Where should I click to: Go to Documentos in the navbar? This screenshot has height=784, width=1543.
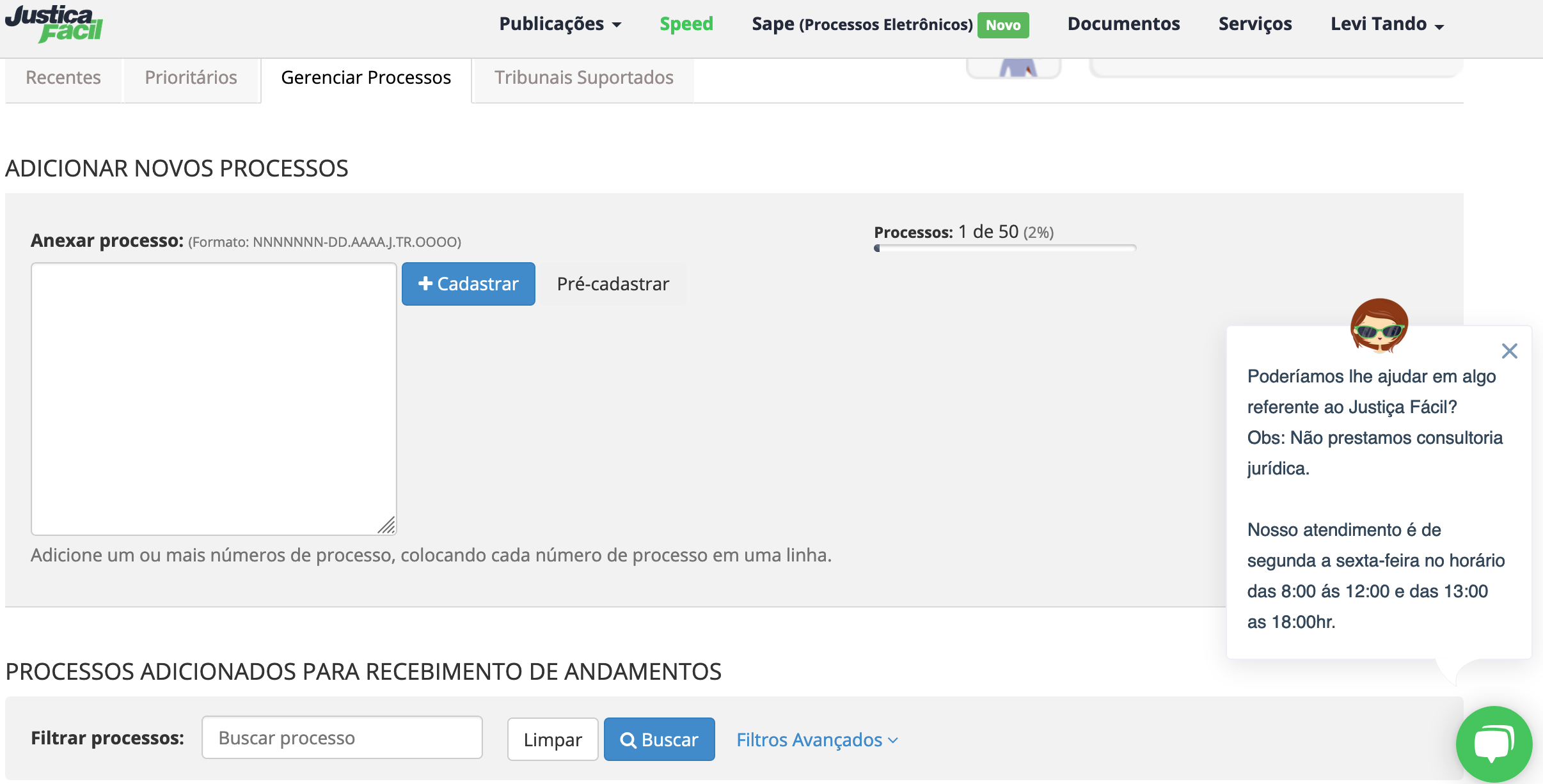point(1123,24)
